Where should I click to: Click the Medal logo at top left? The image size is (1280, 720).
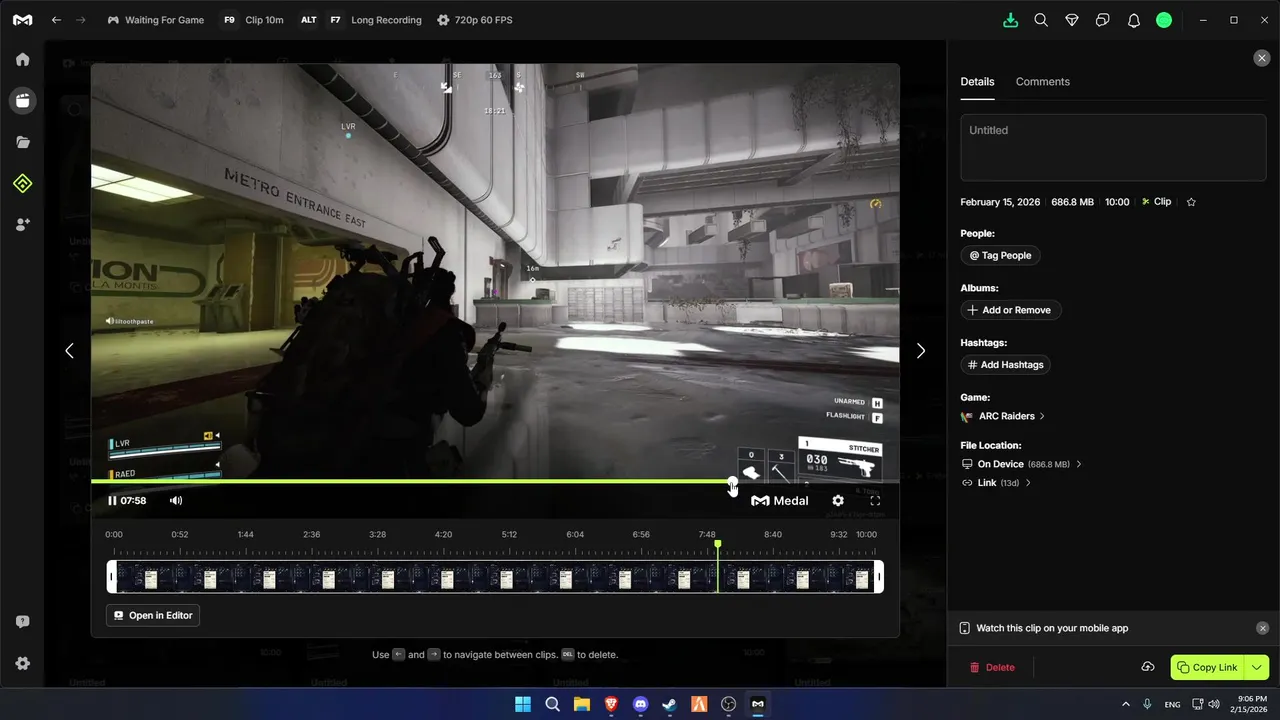click(22, 20)
